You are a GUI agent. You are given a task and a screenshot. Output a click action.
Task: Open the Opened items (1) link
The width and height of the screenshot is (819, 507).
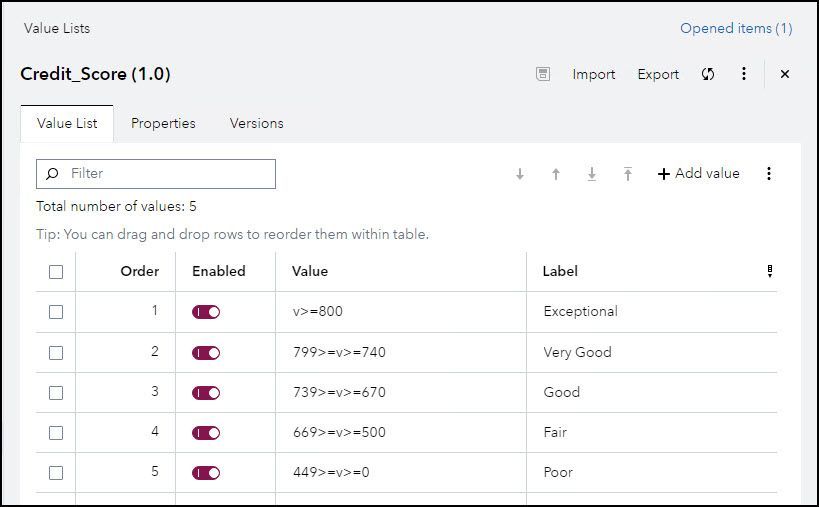[x=736, y=28]
